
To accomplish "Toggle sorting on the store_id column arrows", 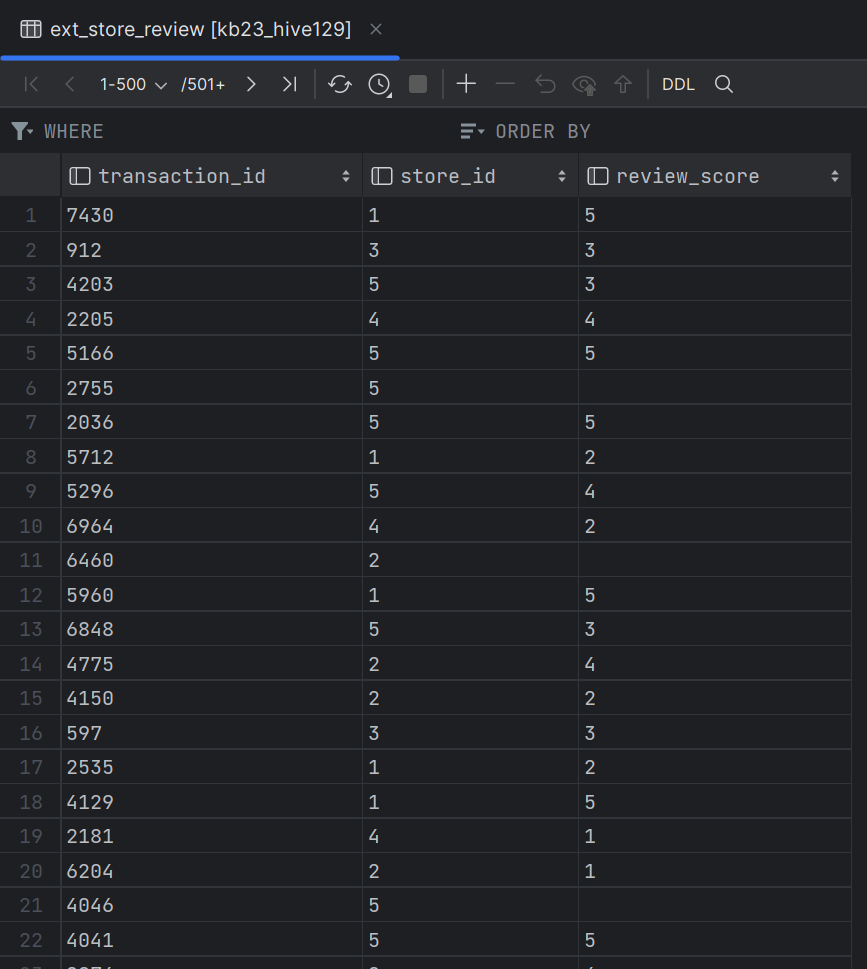I will click(x=562, y=176).
